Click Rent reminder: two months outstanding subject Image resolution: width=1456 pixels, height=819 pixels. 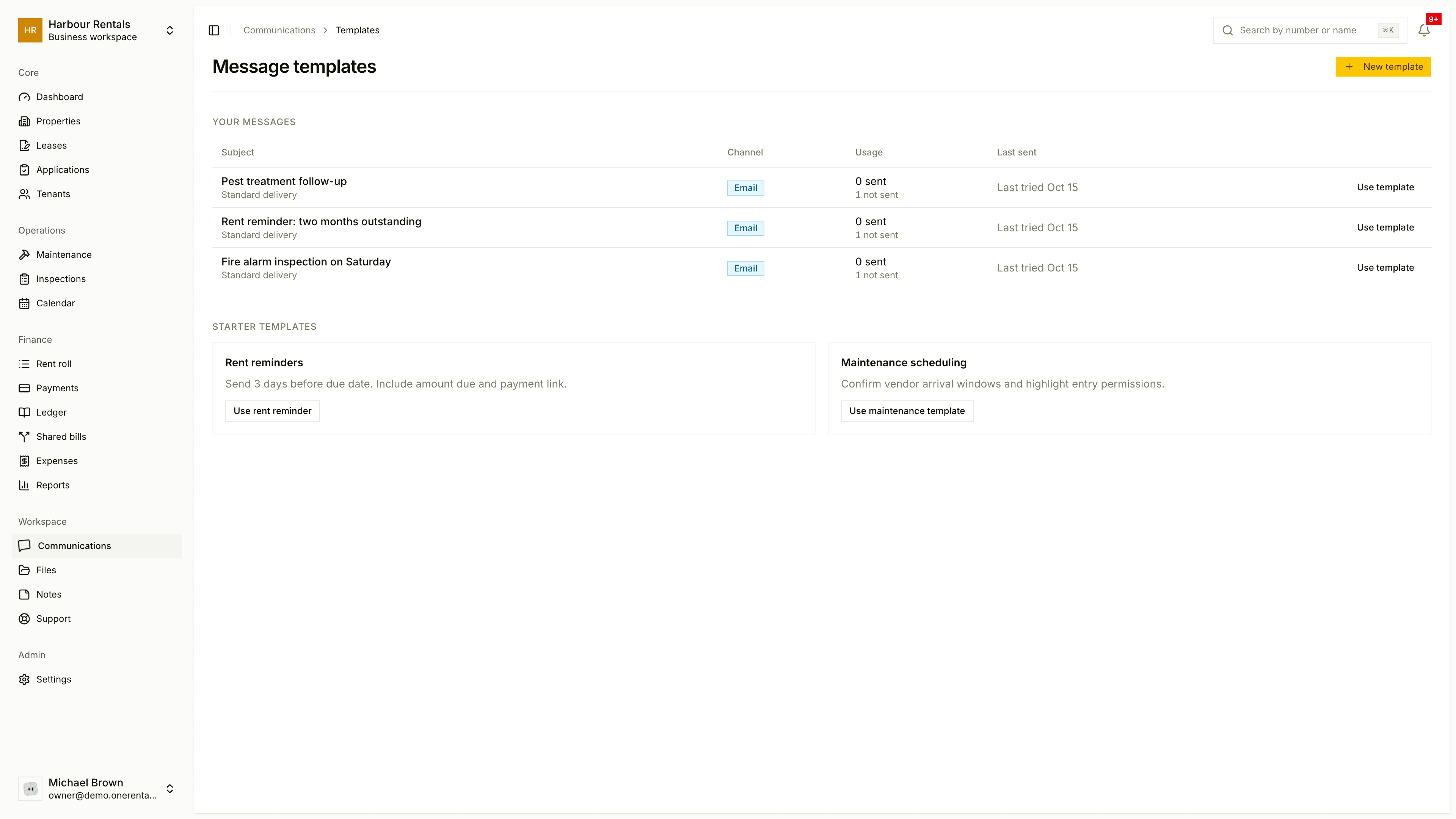(x=321, y=222)
